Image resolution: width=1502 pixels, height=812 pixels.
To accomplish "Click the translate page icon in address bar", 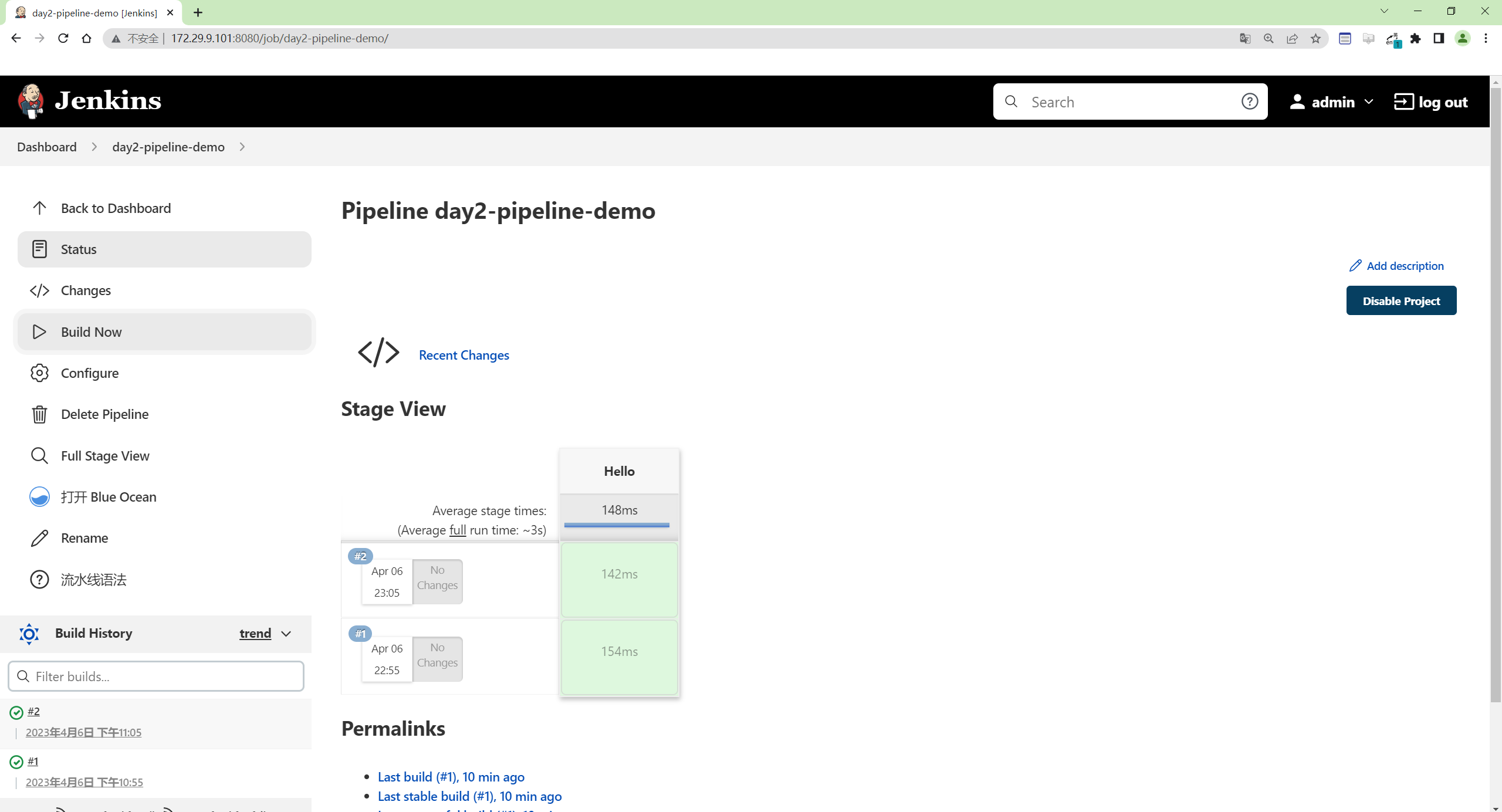I will tap(1245, 38).
